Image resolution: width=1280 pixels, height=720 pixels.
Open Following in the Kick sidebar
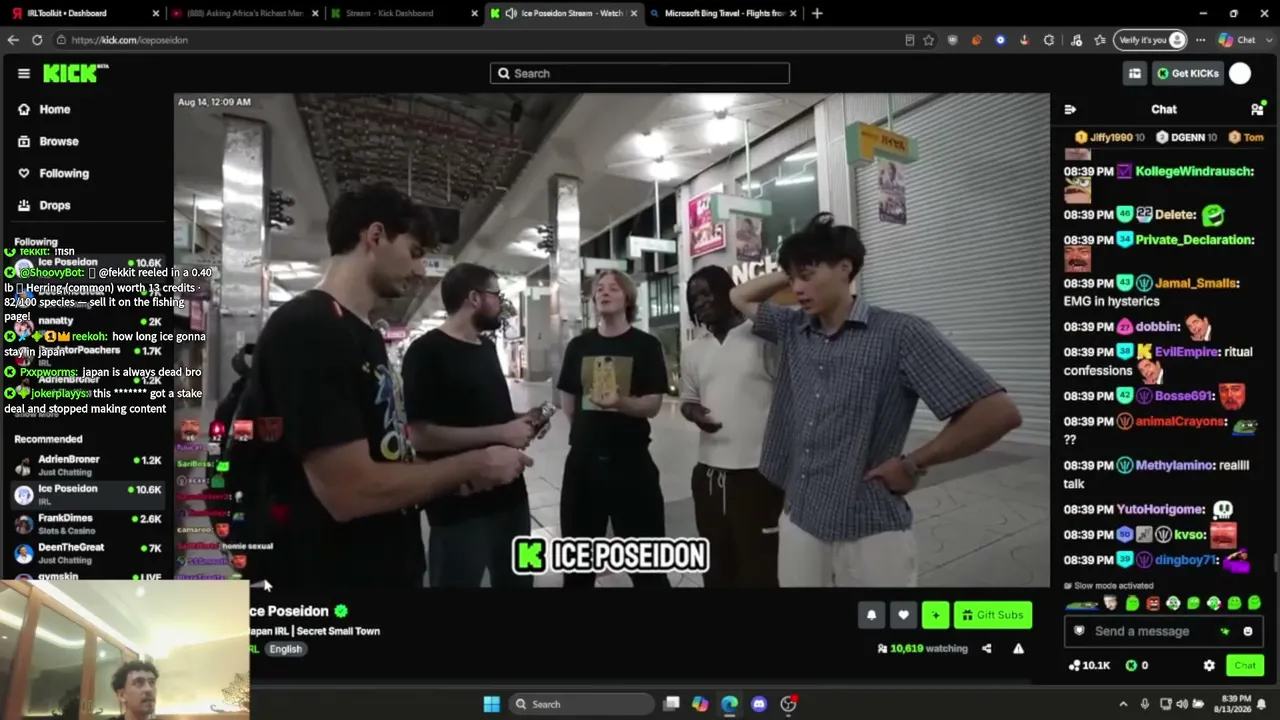(64, 173)
